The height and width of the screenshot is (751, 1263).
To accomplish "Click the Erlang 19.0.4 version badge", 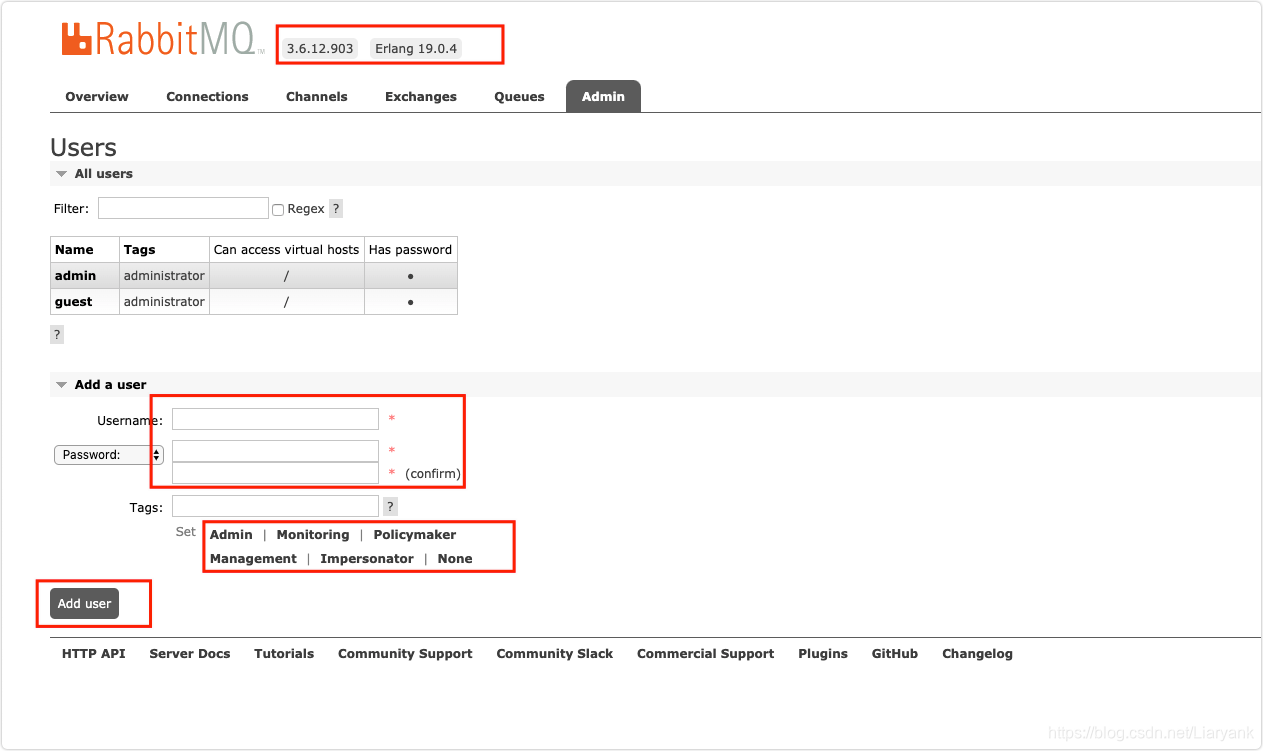I will [417, 48].
